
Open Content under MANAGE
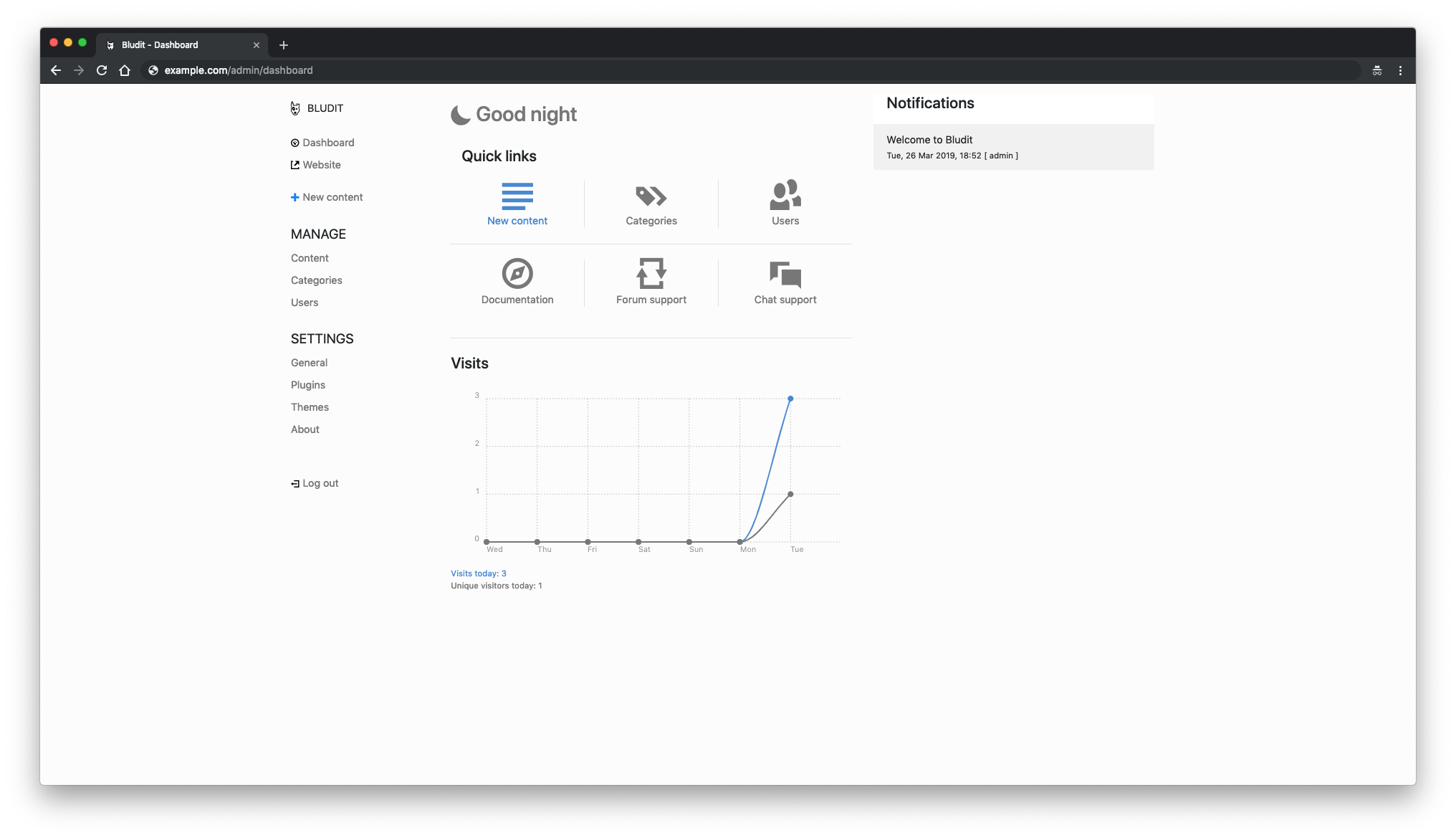tap(310, 258)
